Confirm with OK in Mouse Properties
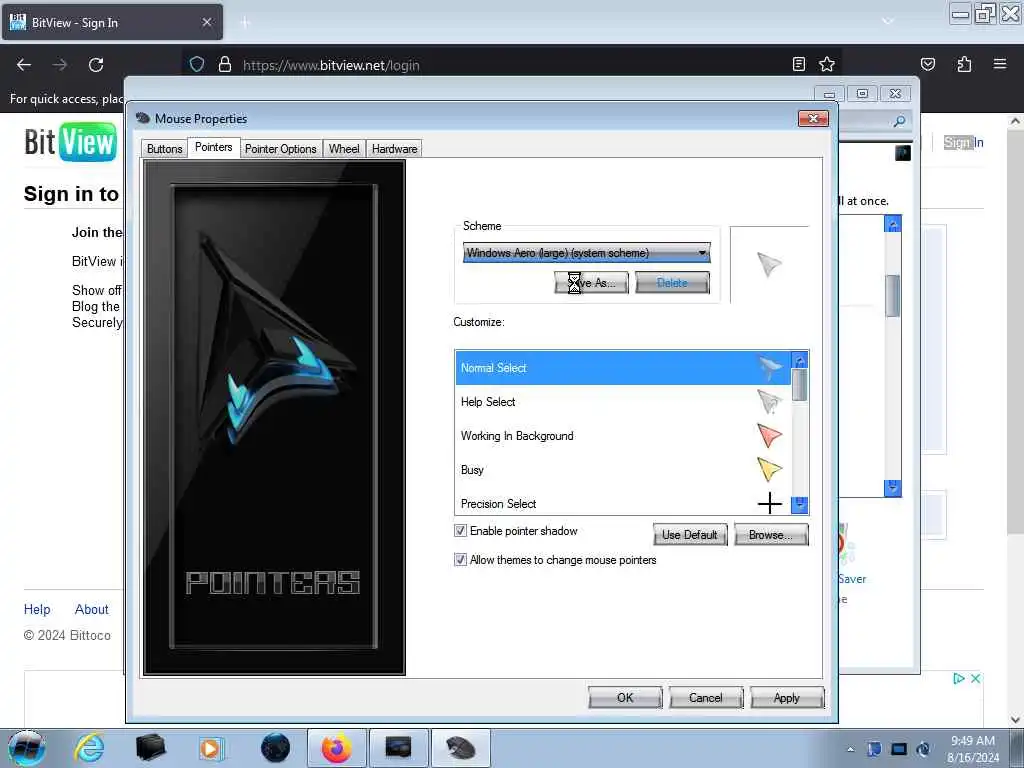Viewport: 1024px width, 768px height. [x=625, y=697]
